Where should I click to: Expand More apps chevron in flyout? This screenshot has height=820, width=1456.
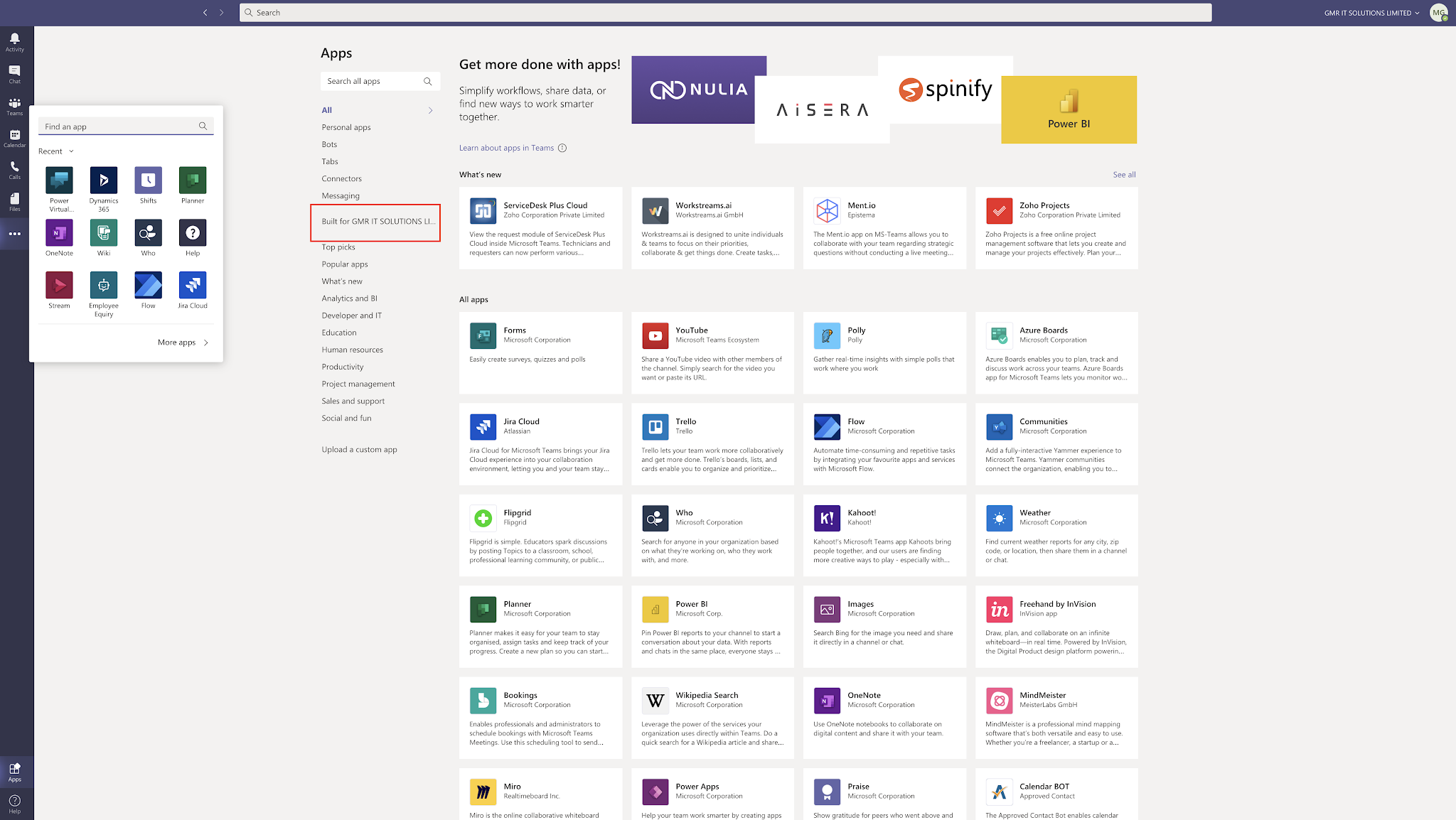(x=206, y=342)
